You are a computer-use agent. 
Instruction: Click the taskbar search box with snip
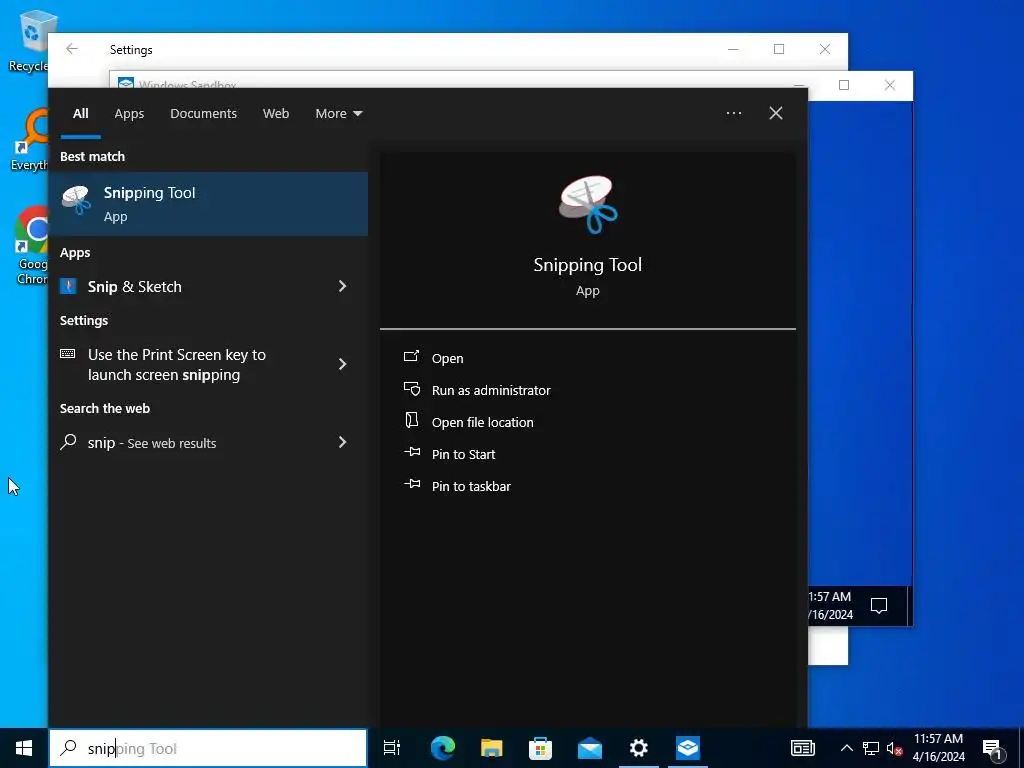pos(208,748)
